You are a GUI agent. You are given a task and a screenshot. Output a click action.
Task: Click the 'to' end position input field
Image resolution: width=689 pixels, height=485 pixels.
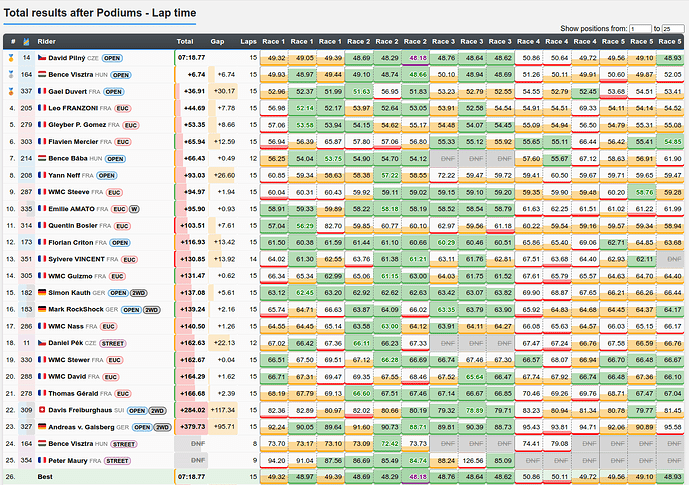673,29
